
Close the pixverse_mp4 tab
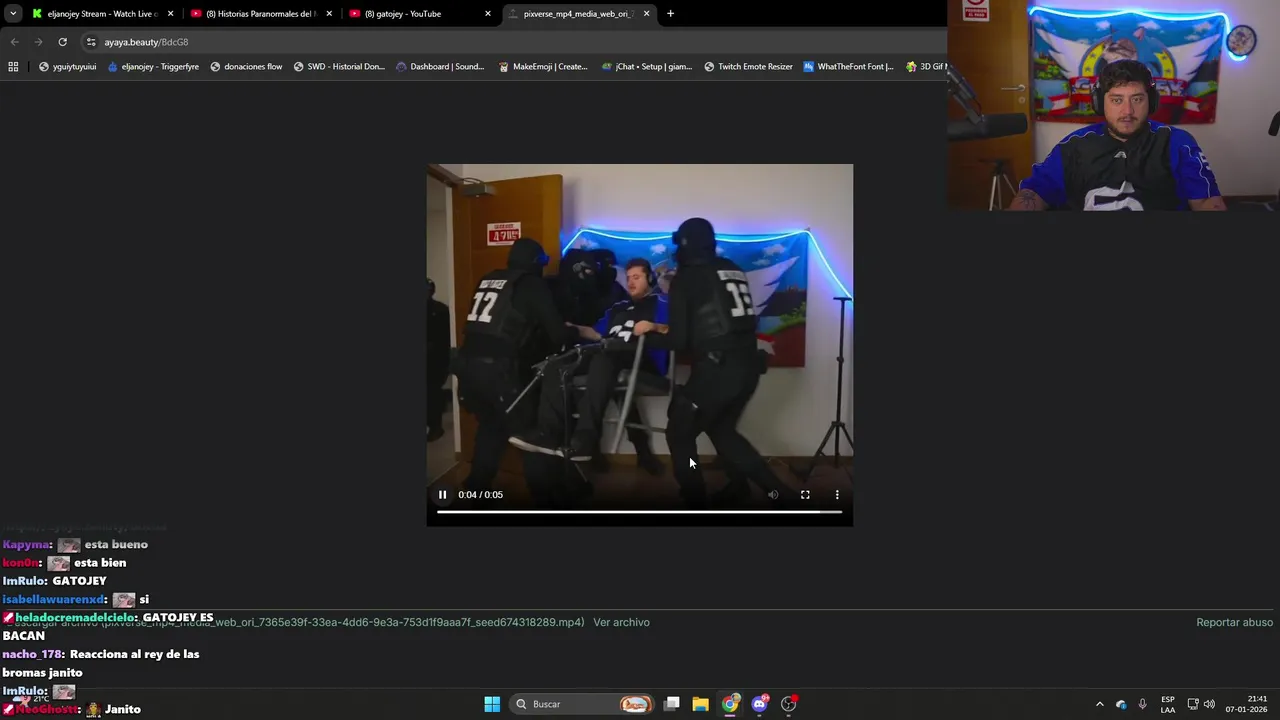(x=646, y=14)
